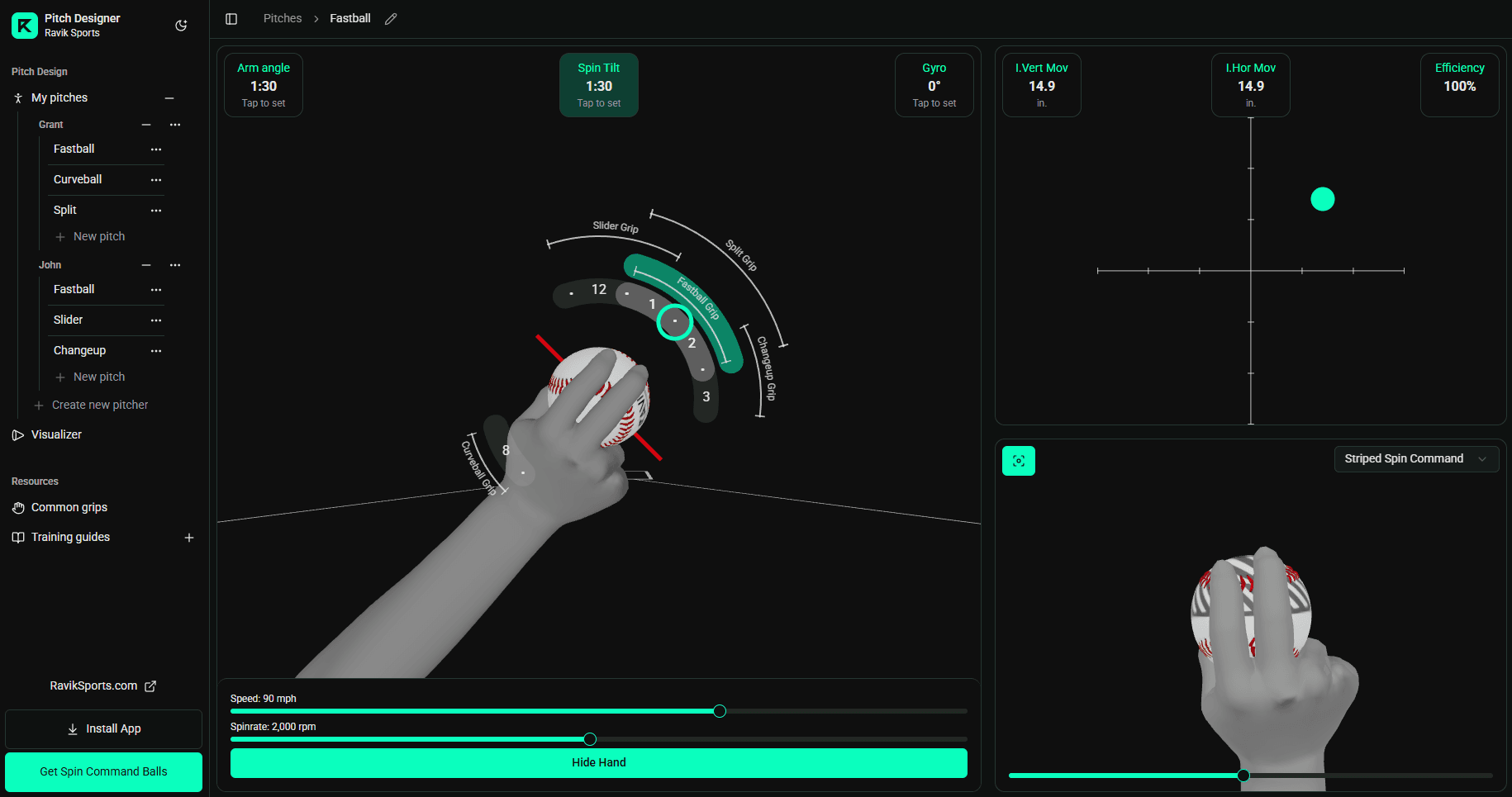Rename the Fastball using the pencil icon
This screenshot has width=1512, height=797.
point(390,17)
